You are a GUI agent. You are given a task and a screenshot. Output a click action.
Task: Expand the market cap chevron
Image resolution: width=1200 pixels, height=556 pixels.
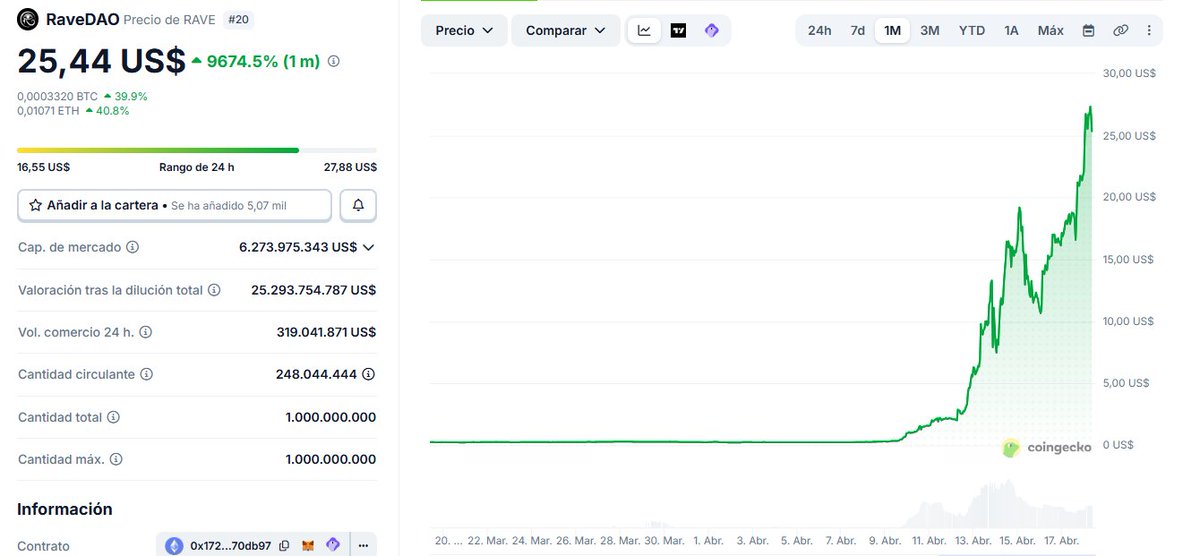click(369, 247)
